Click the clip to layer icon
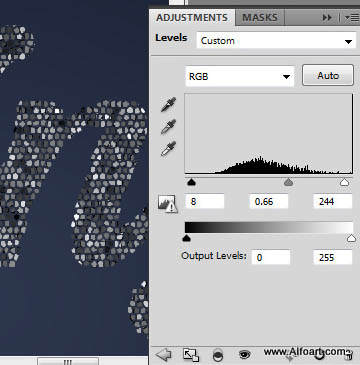The height and width of the screenshot is (365, 360). click(217, 355)
